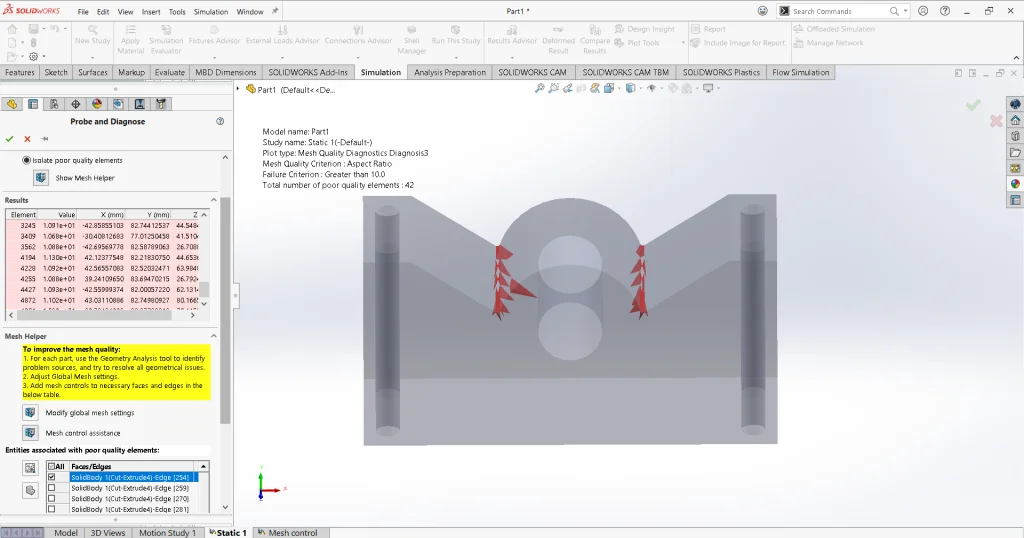Check the Edge [281] checkbox

[x=52, y=509]
